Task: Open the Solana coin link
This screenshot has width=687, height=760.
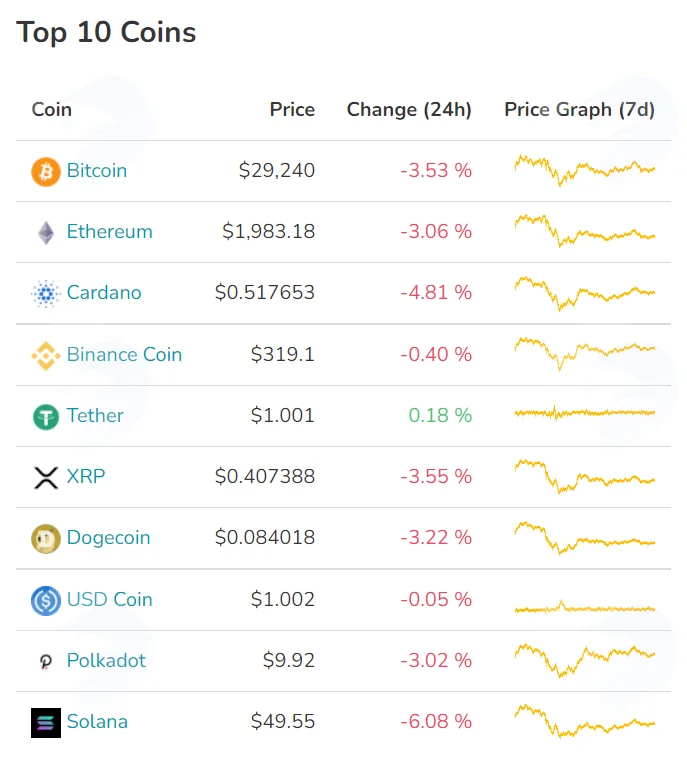Action: click(x=97, y=721)
